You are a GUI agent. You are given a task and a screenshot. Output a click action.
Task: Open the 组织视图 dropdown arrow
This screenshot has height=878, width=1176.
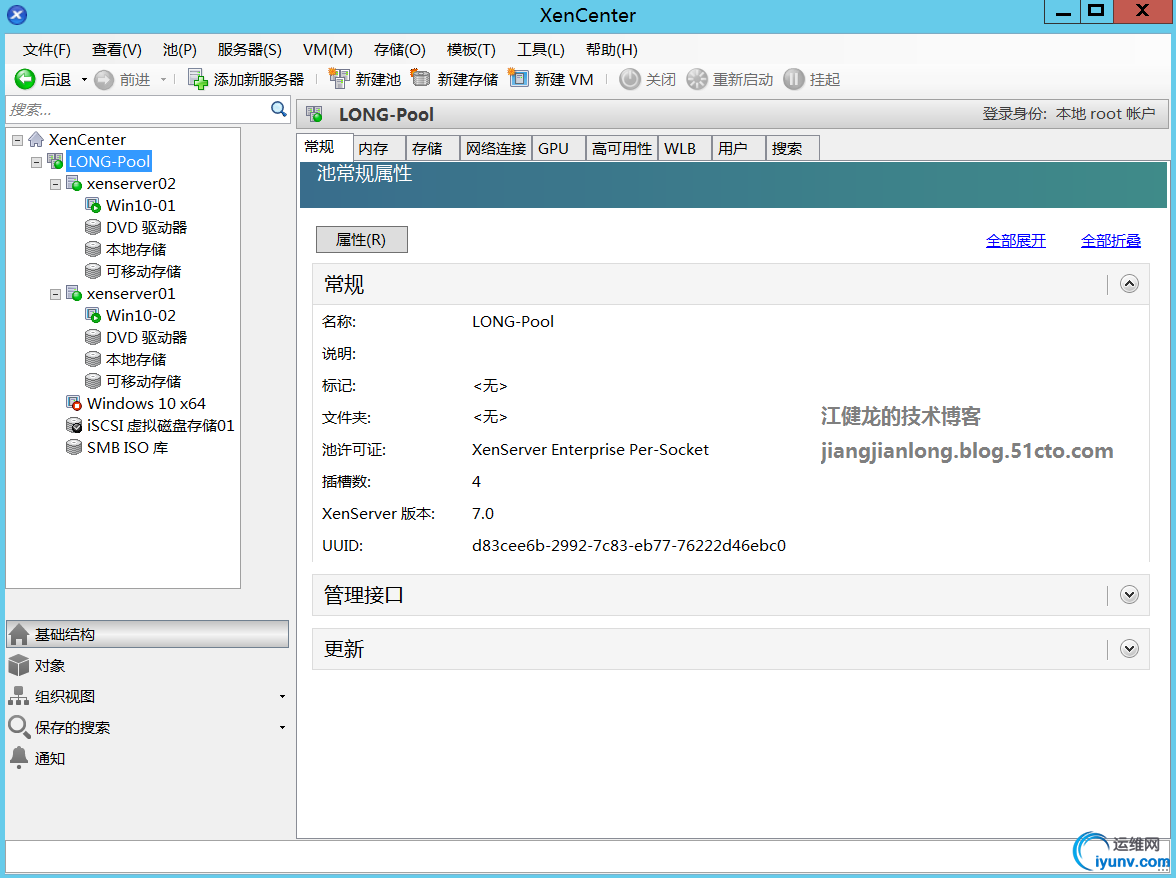[x=282, y=697]
